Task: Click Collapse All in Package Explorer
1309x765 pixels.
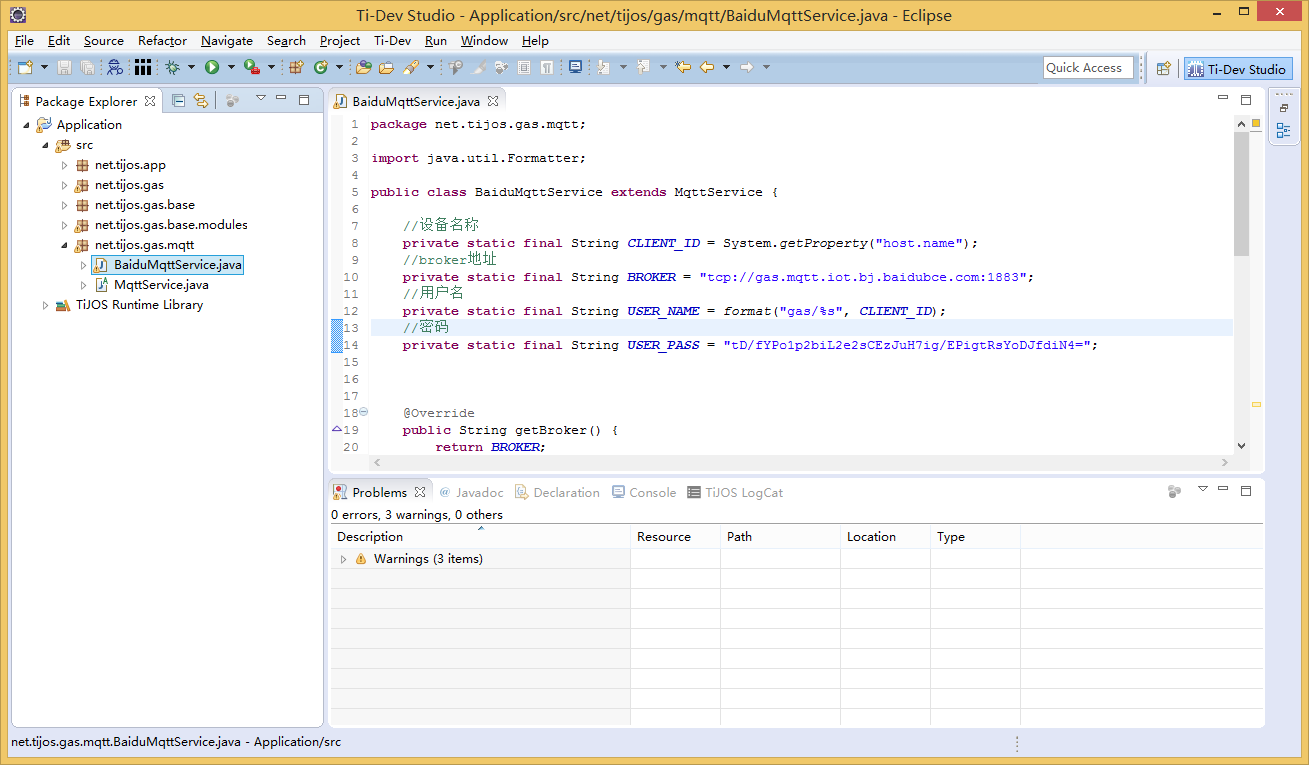Action: 178,100
